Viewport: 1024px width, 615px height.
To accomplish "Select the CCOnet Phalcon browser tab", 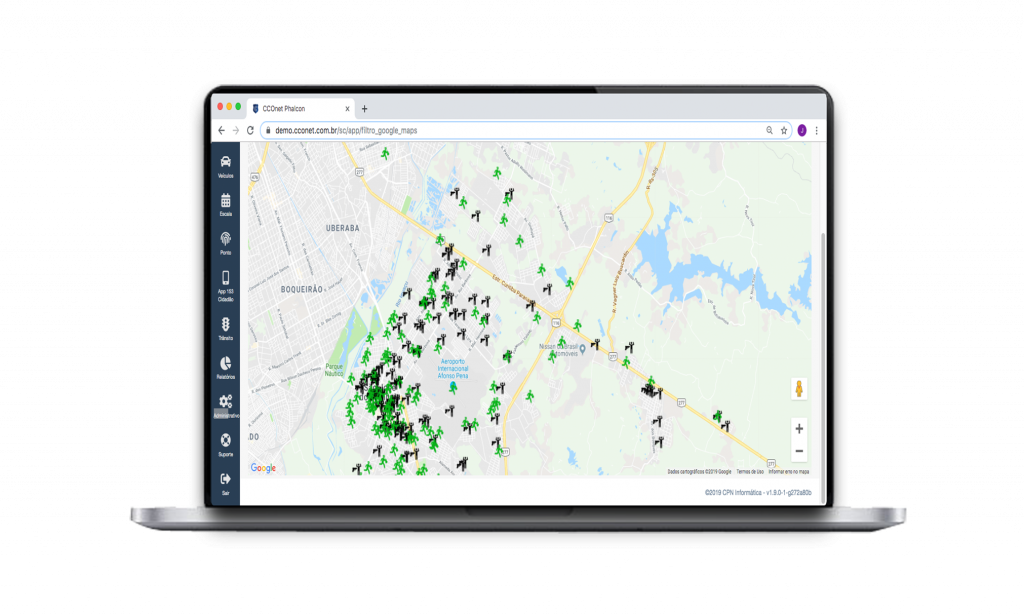I will pyautogui.click(x=295, y=109).
